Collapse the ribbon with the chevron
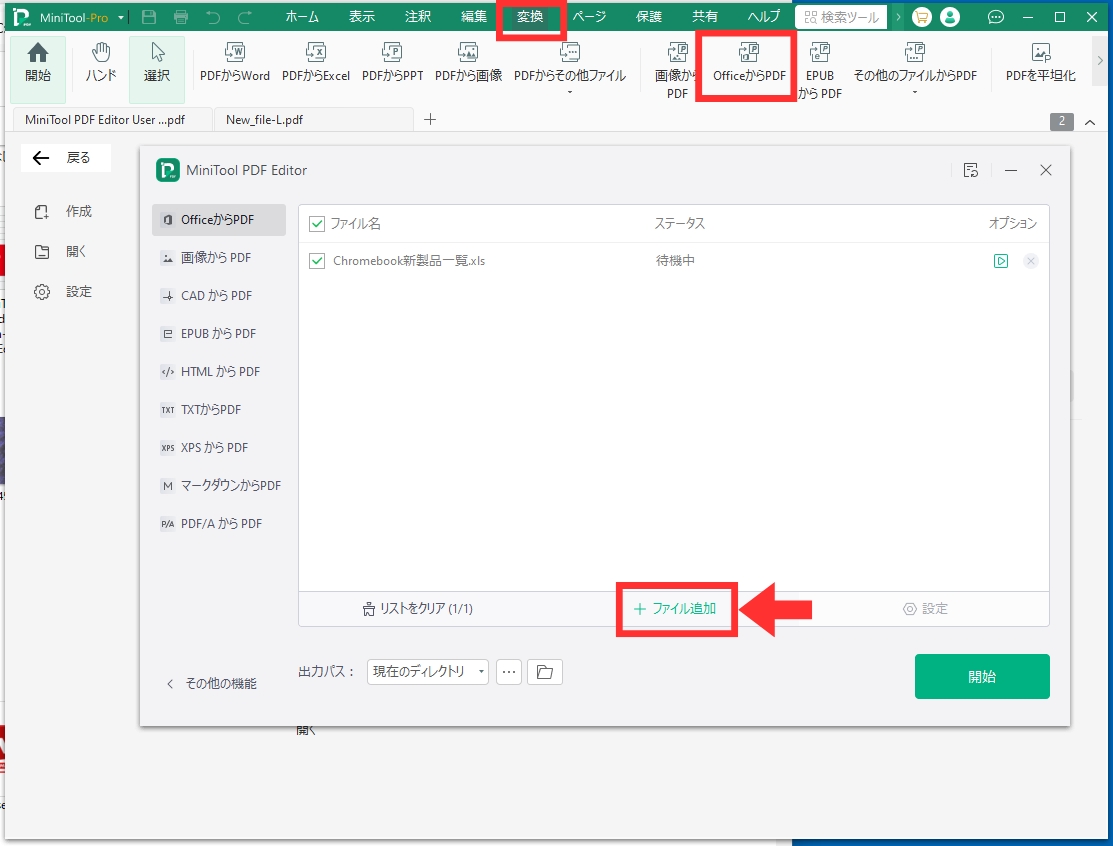The width and height of the screenshot is (1113, 846). tap(1090, 122)
